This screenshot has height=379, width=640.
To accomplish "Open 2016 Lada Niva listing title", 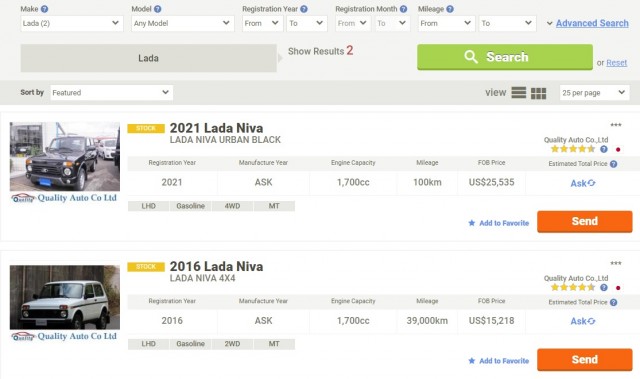I will tap(216, 266).
